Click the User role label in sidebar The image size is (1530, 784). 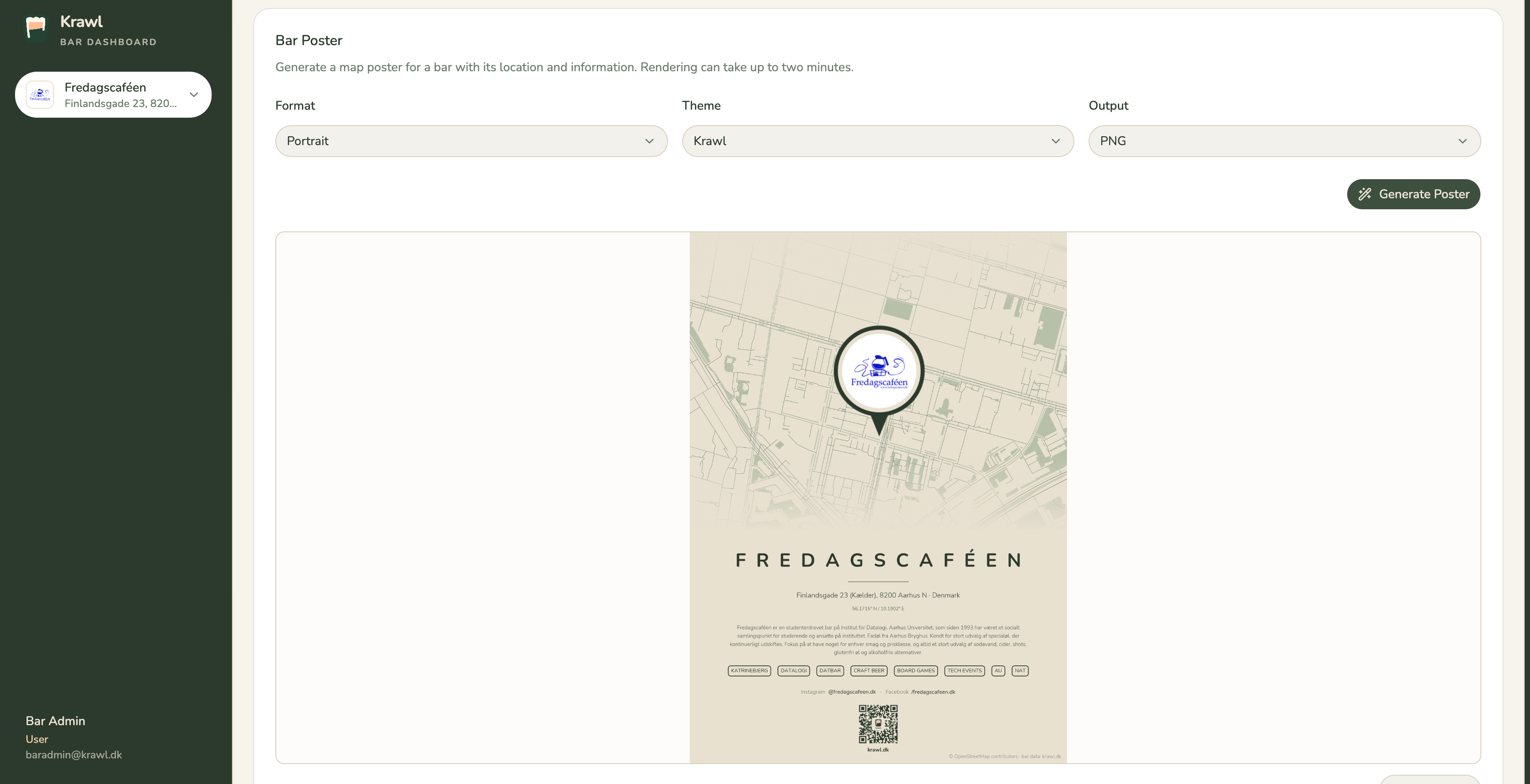pos(37,739)
